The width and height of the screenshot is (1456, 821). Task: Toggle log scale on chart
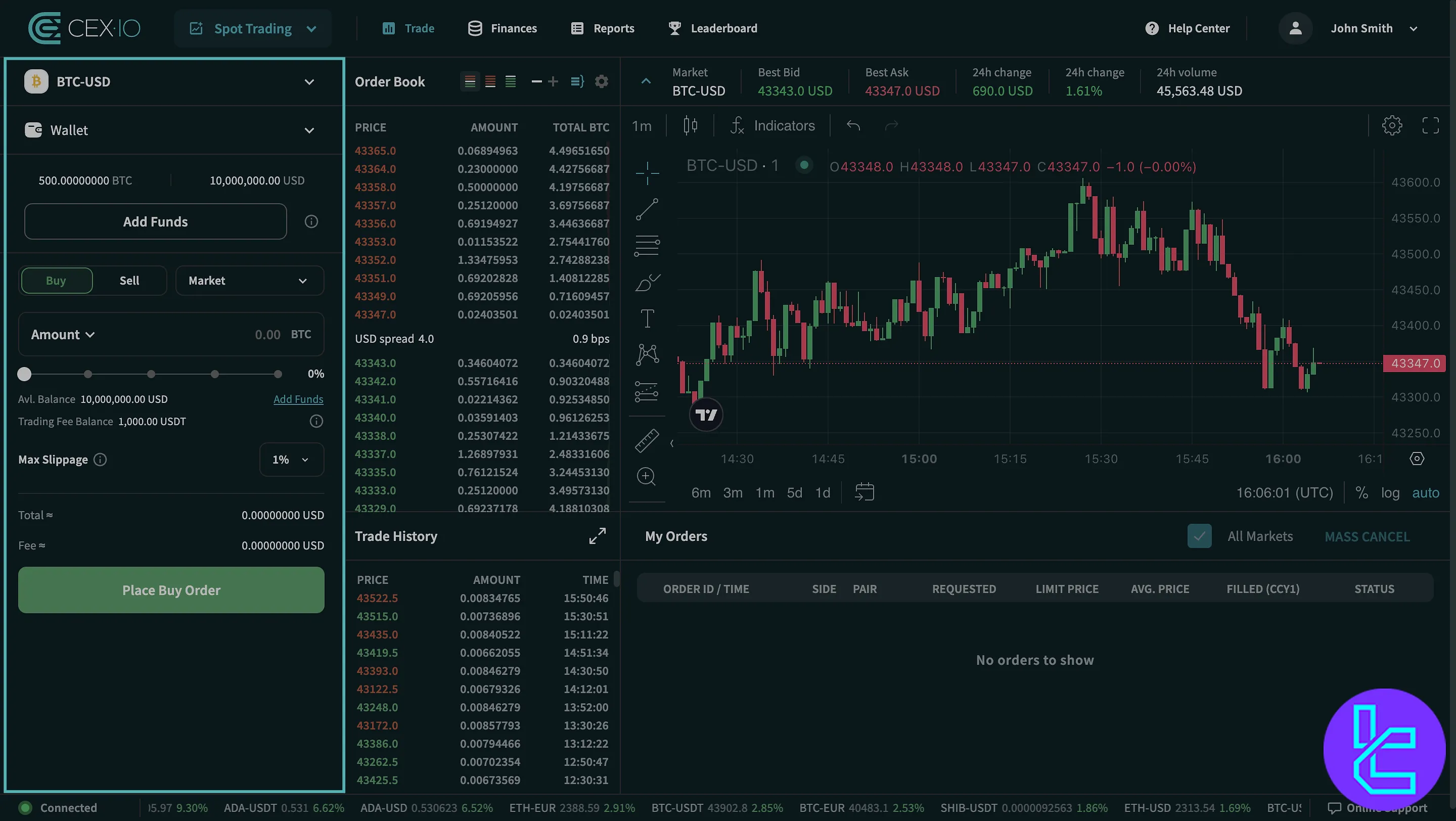(x=1390, y=493)
